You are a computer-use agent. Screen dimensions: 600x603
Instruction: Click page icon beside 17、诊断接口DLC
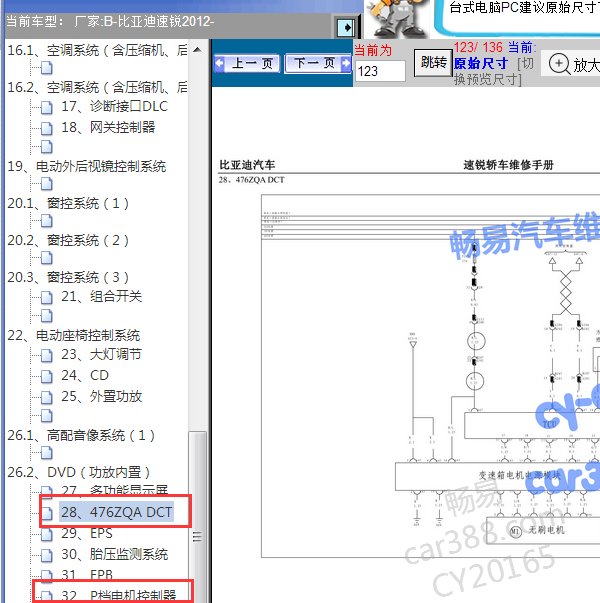pos(47,107)
